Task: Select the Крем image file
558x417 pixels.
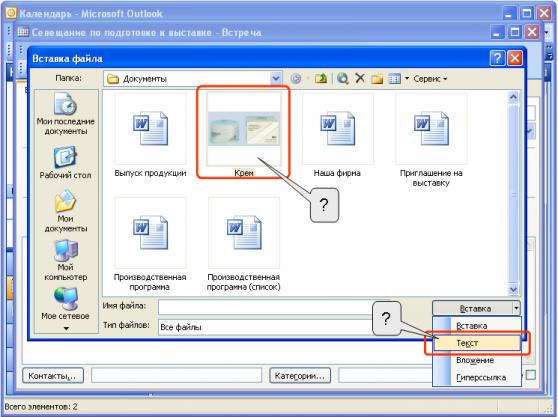Action: tap(244, 135)
